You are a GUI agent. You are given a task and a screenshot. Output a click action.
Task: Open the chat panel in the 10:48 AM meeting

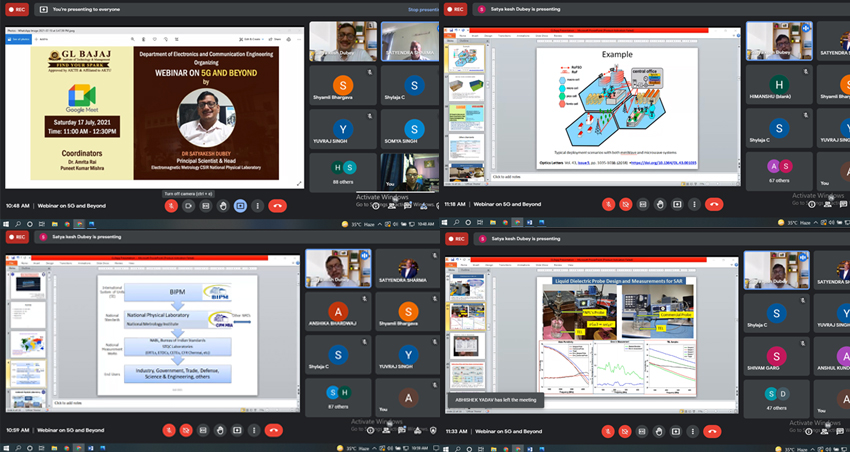408,205
